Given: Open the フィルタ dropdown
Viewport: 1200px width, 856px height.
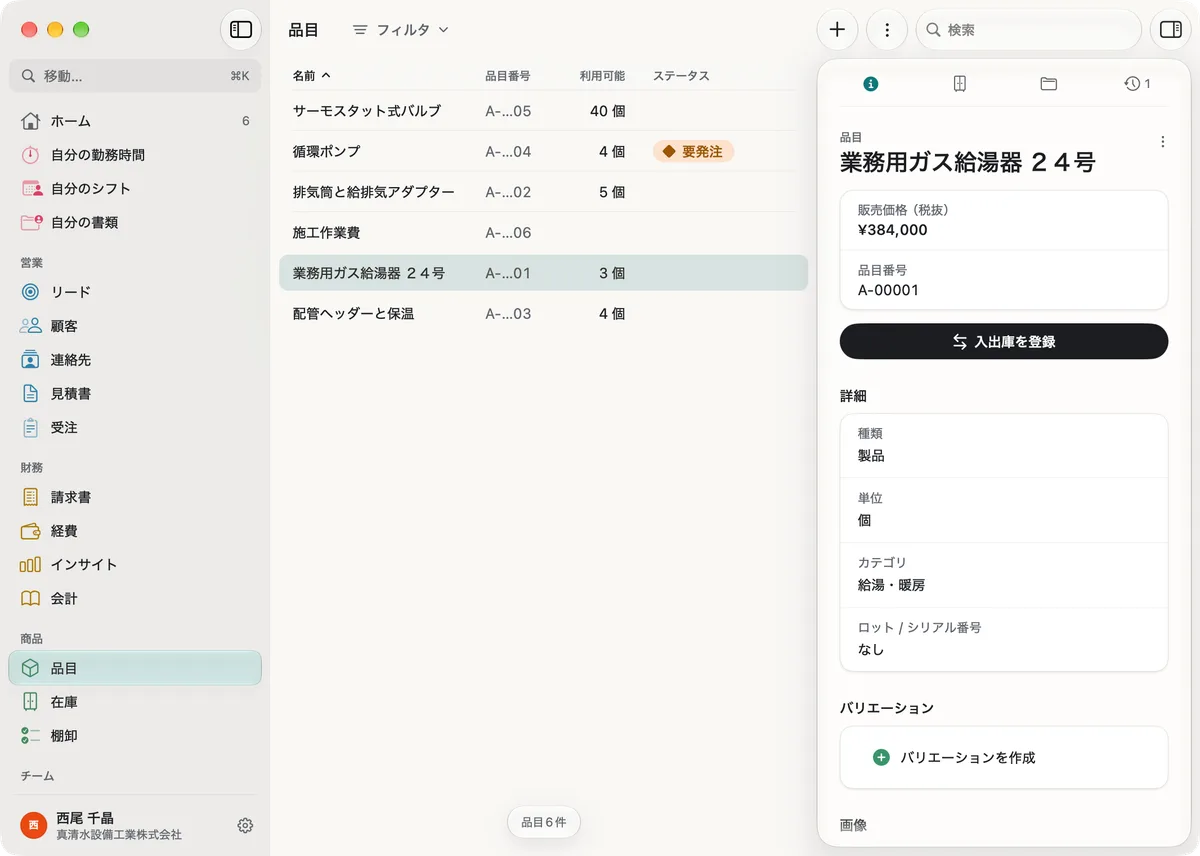Looking at the screenshot, I should 400,30.
